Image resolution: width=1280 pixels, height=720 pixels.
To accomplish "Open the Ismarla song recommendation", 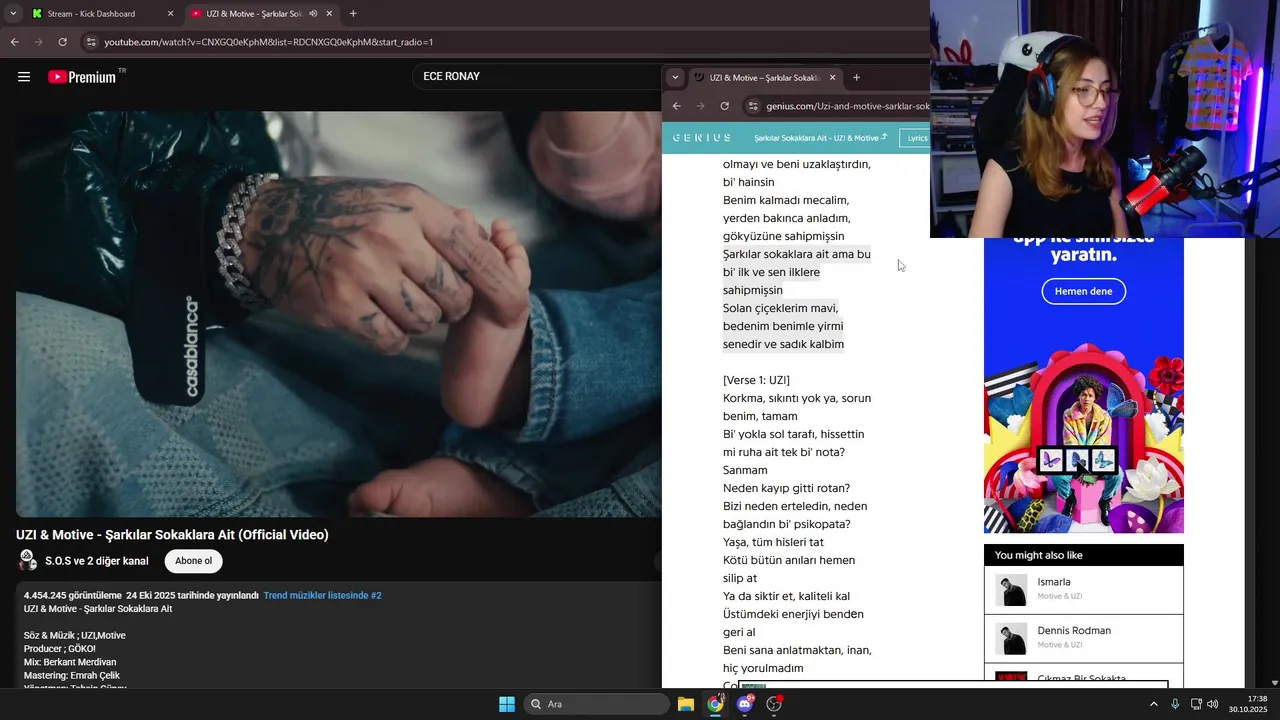I will [1084, 590].
